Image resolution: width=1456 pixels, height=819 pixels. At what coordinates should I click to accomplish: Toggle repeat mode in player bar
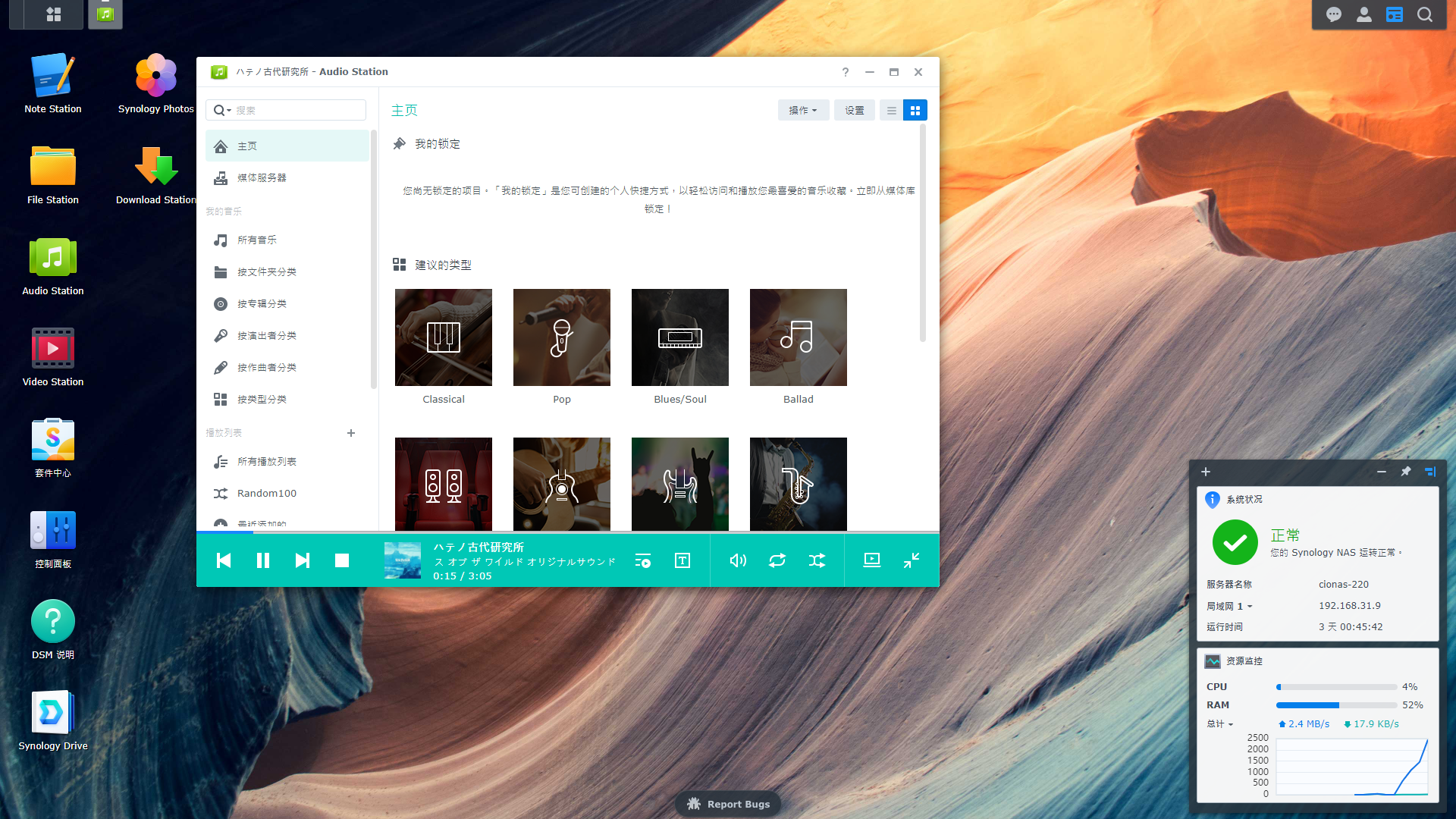click(777, 560)
